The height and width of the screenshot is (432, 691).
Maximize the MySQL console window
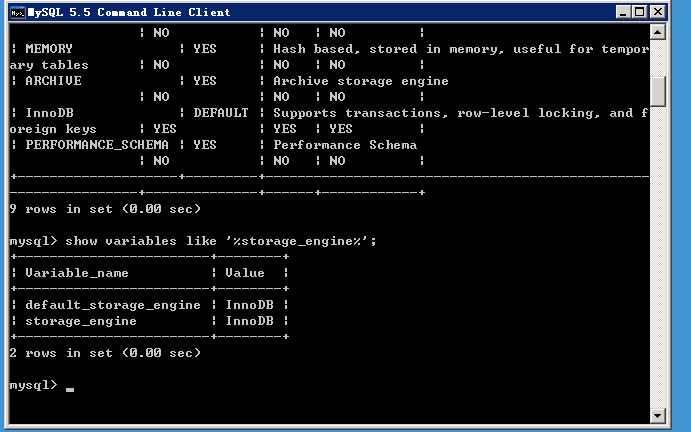click(640, 12)
